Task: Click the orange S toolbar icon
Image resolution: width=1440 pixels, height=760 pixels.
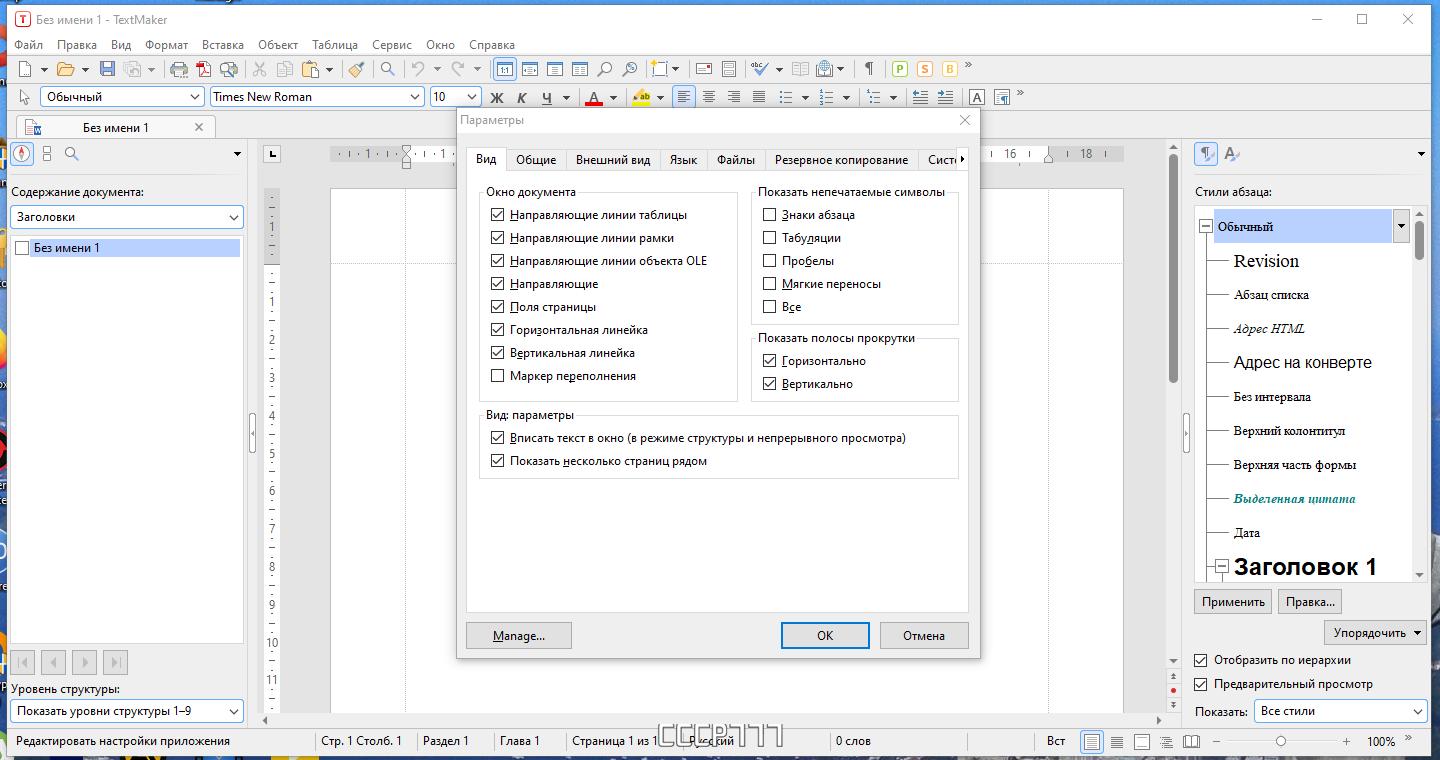Action: tap(925, 69)
